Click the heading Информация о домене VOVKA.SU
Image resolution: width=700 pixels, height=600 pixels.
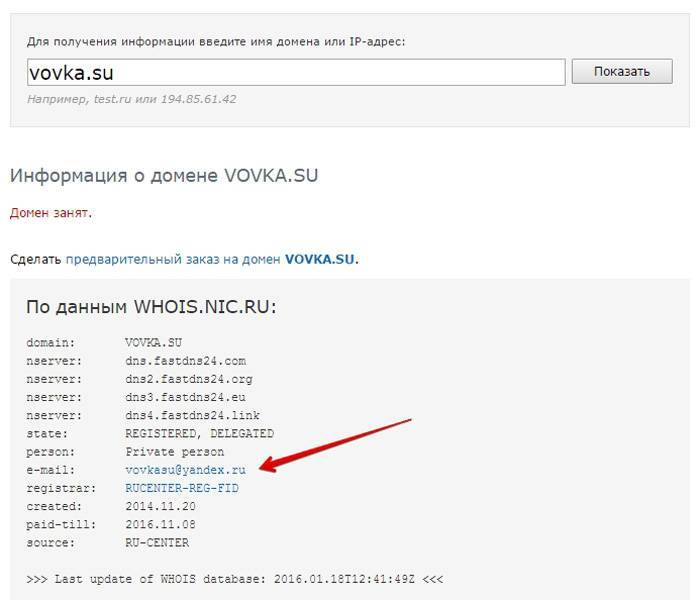[x=164, y=175]
